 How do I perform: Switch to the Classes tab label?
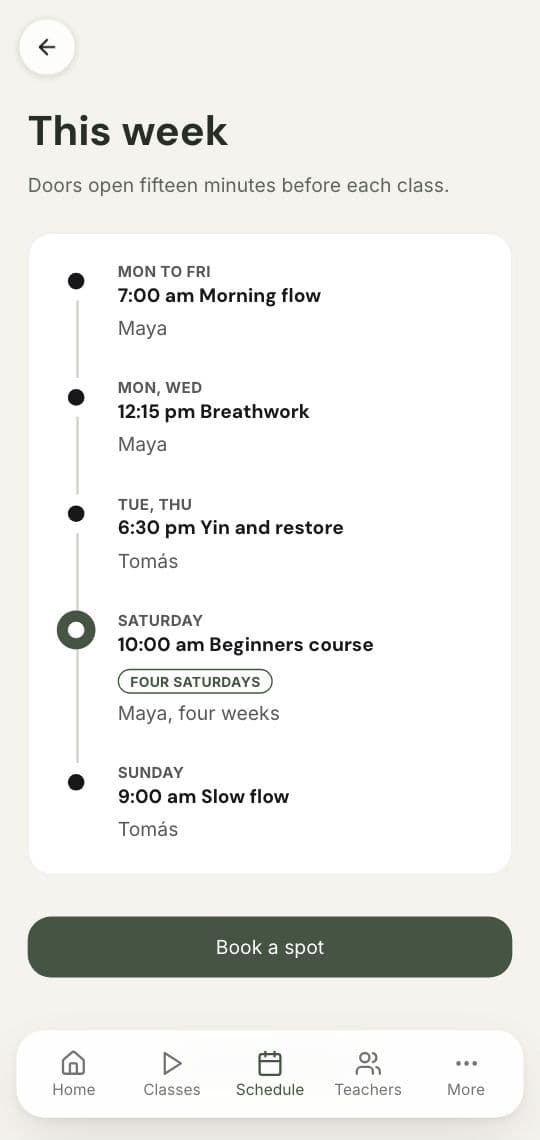tap(172, 1089)
